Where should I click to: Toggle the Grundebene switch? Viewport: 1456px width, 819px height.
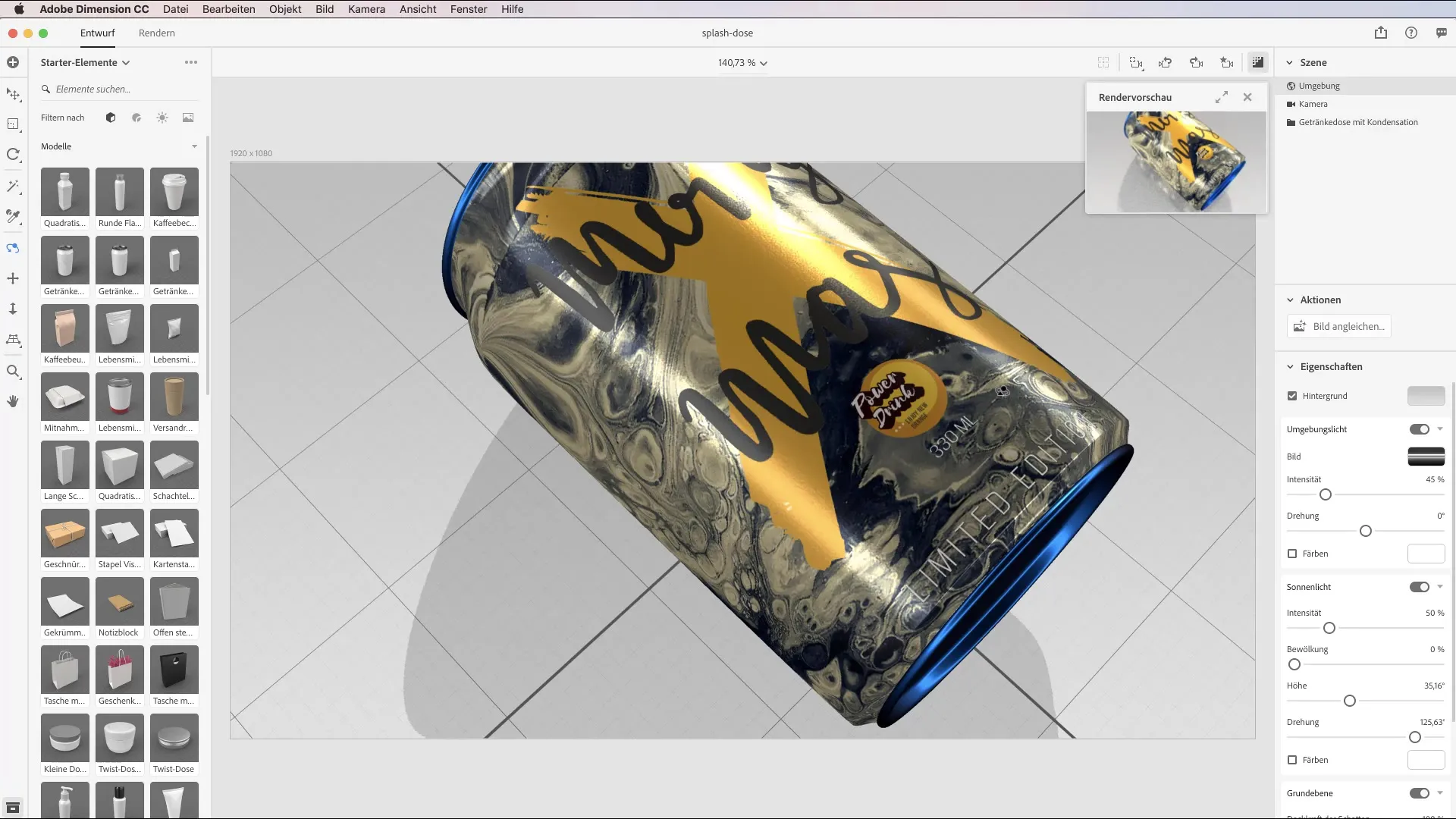[1420, 793]
